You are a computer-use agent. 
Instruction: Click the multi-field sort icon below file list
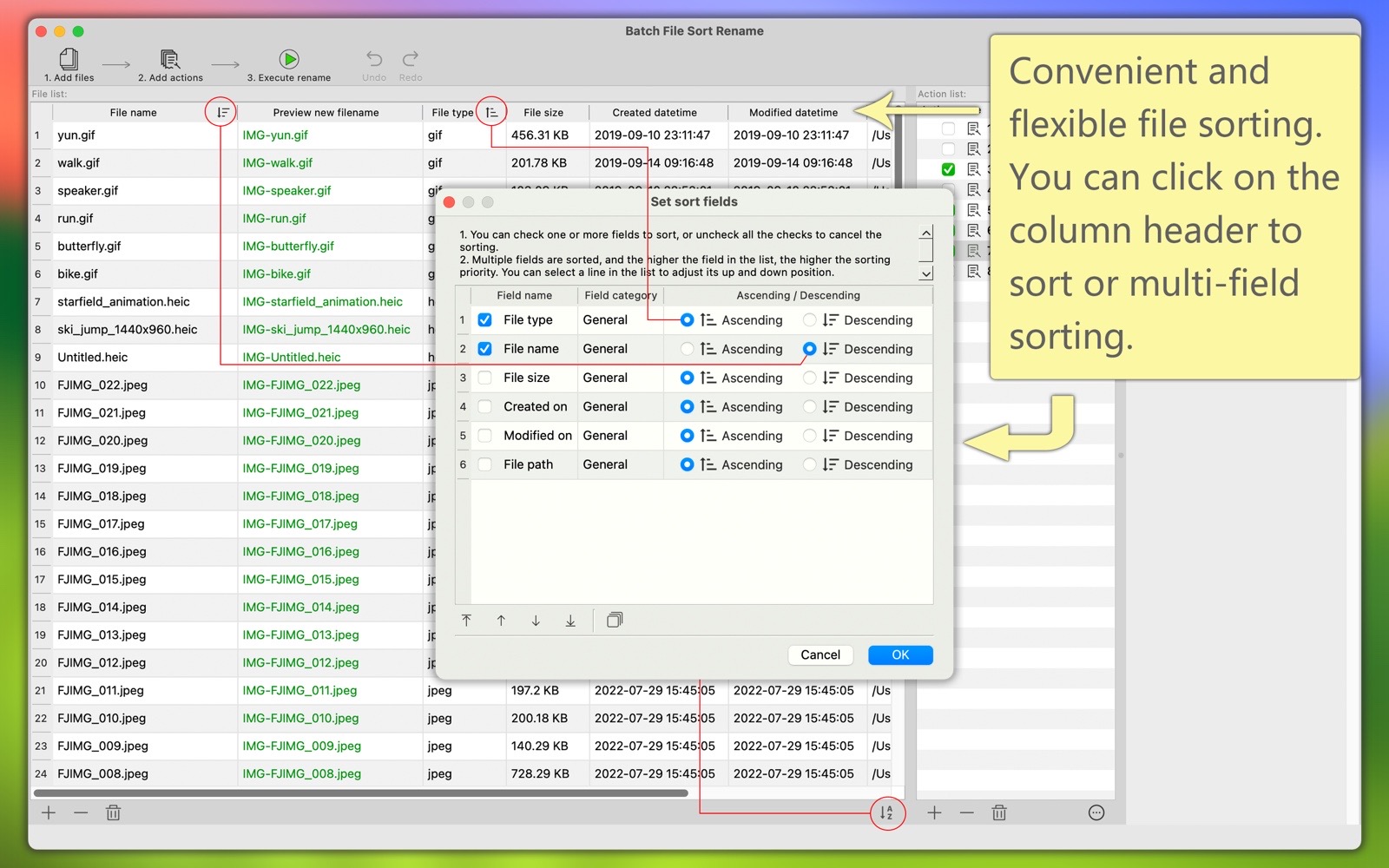[x=886, y=813]
